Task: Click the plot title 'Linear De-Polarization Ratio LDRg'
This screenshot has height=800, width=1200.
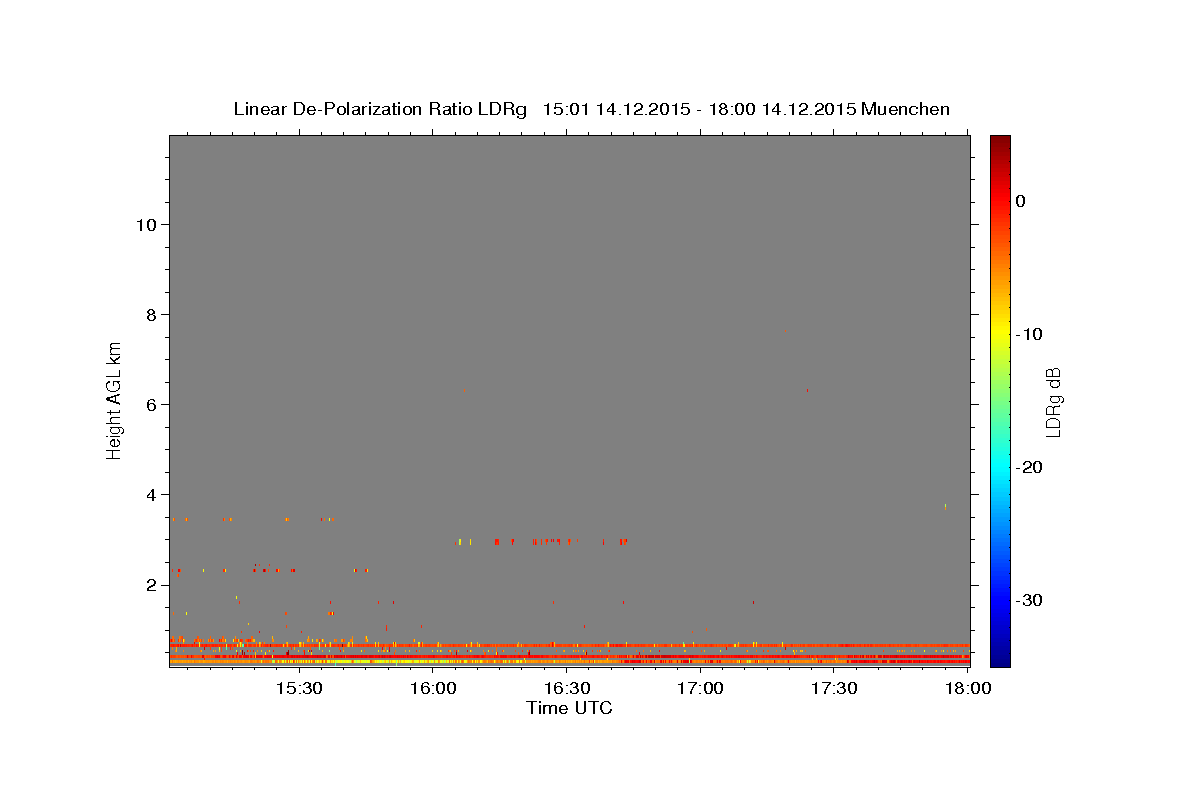Action: 380,109
